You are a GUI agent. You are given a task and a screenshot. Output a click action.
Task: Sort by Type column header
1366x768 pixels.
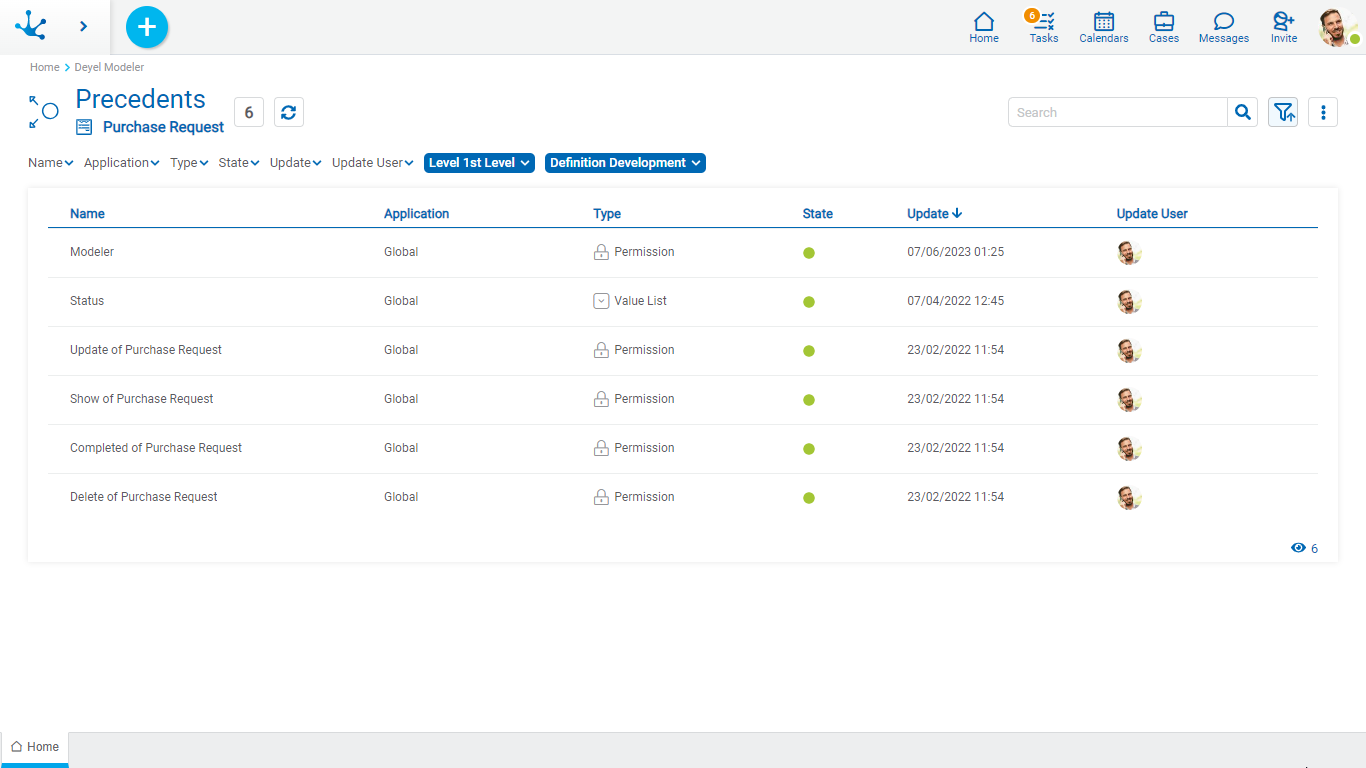[x=607, y=214]
